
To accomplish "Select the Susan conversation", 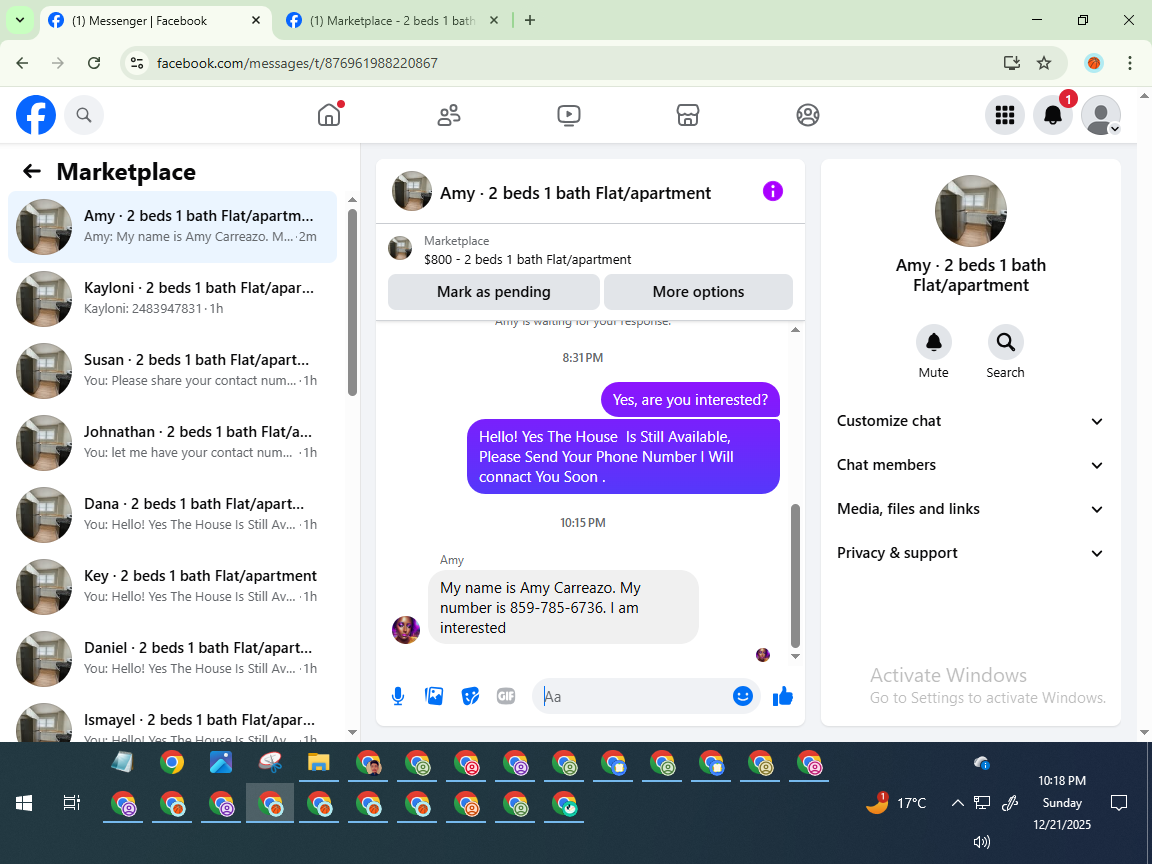I will 172,370.
